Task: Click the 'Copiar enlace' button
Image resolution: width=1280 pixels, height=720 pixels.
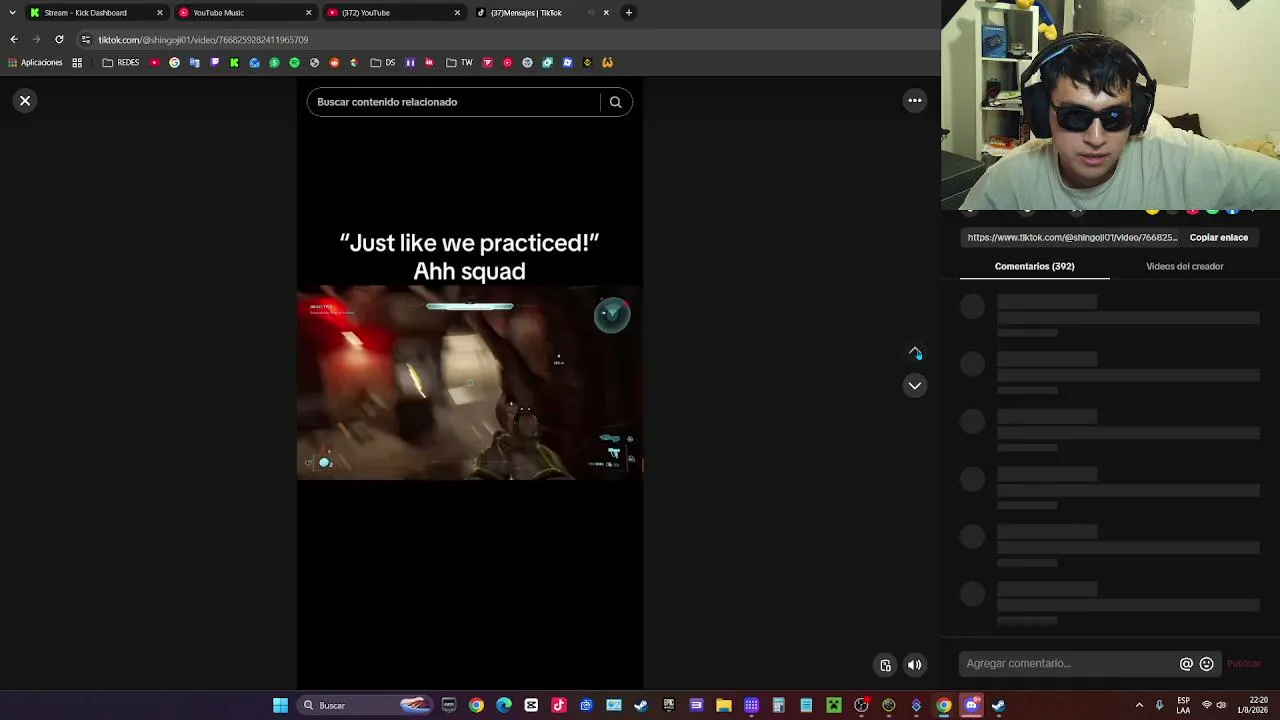Action: (1218, 238)
